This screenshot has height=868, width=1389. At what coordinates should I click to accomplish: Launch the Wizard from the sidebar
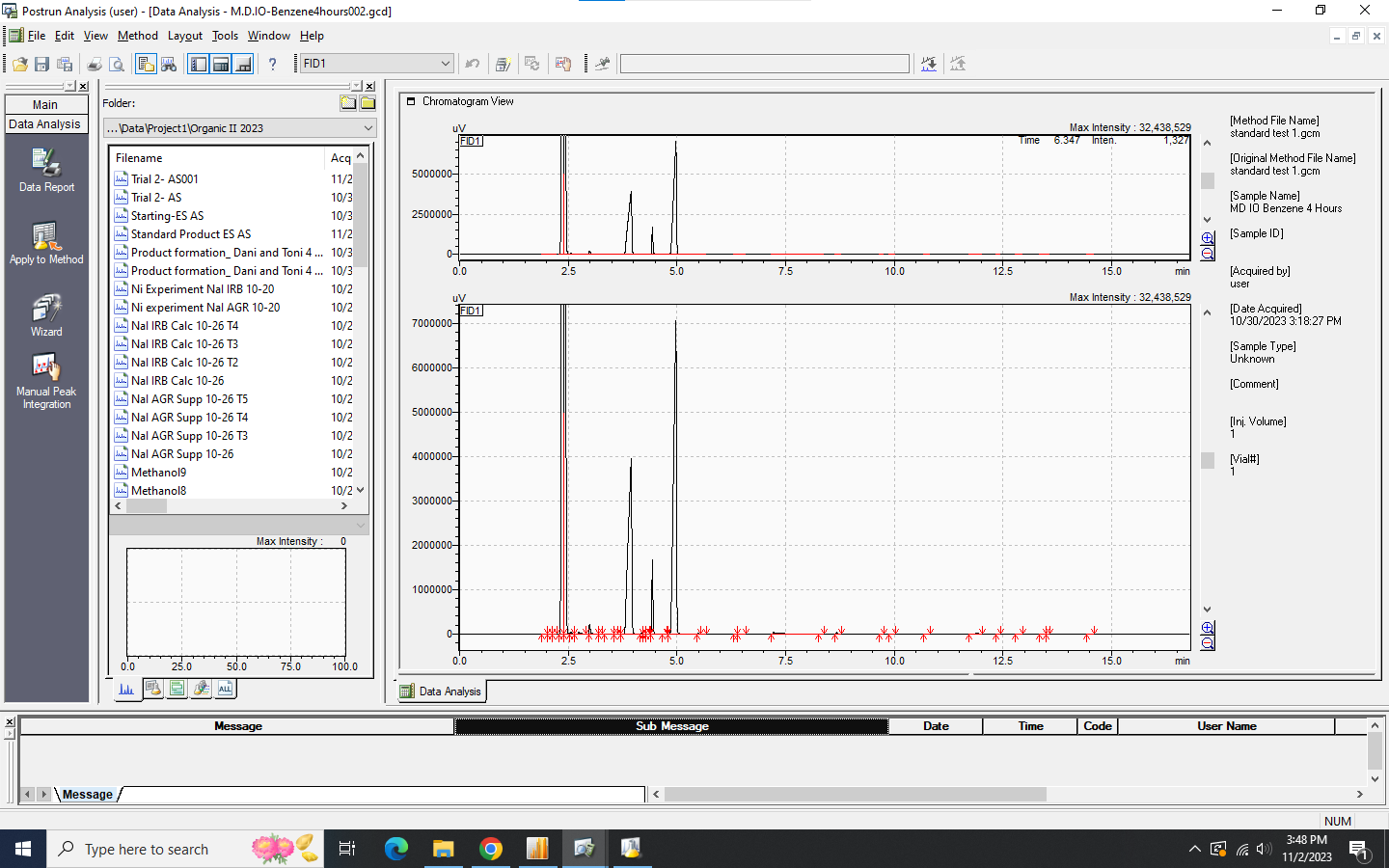coord(46,315)
